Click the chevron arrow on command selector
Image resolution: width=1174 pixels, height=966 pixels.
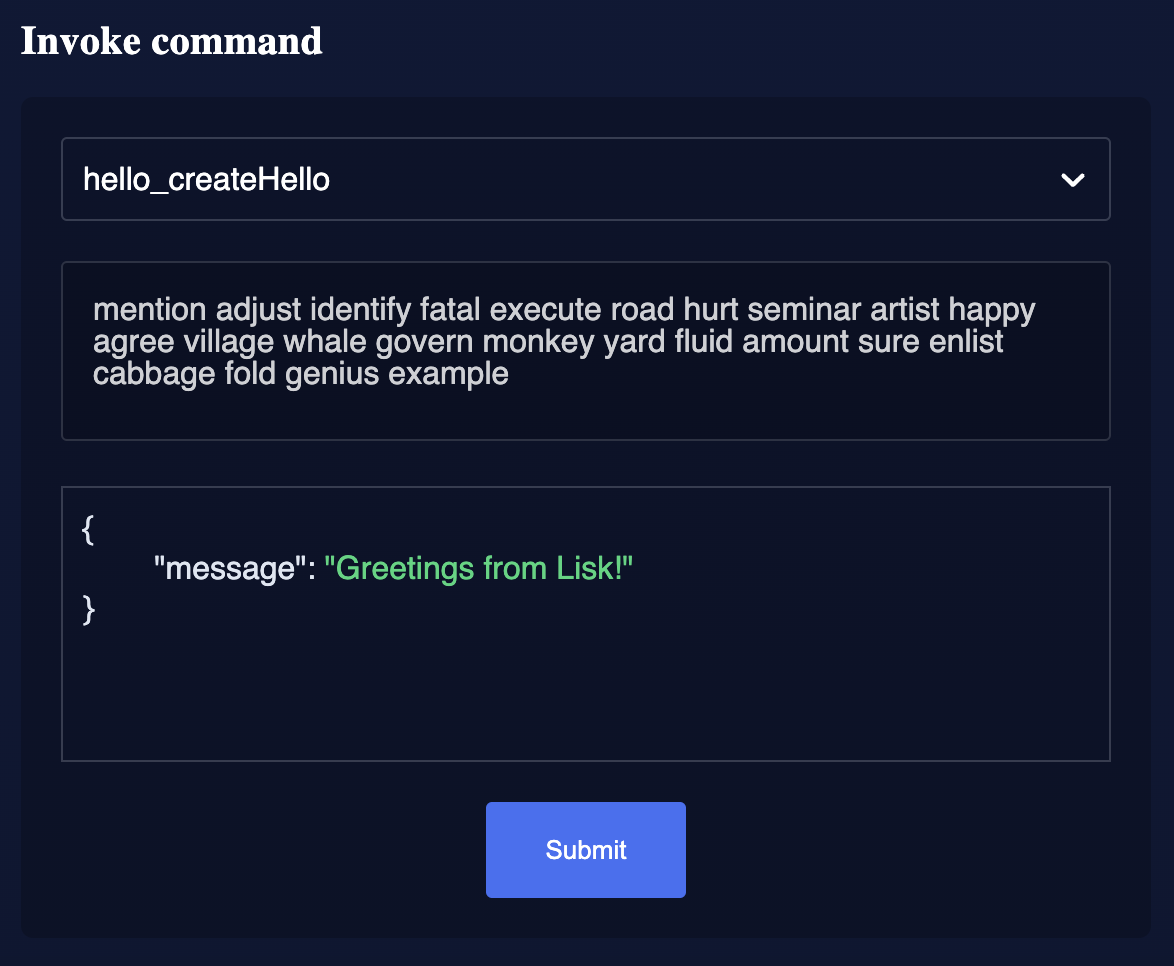point(1072,181)
